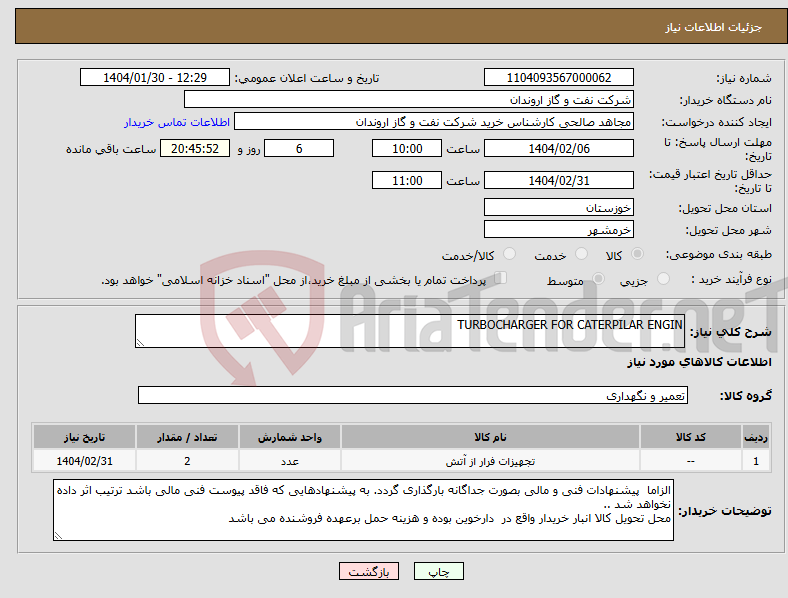This screenshot has height=598, width=788.
Task: Click the announcement date field 1404/01/30 - 12:29
Action: [x=155, y=77]
